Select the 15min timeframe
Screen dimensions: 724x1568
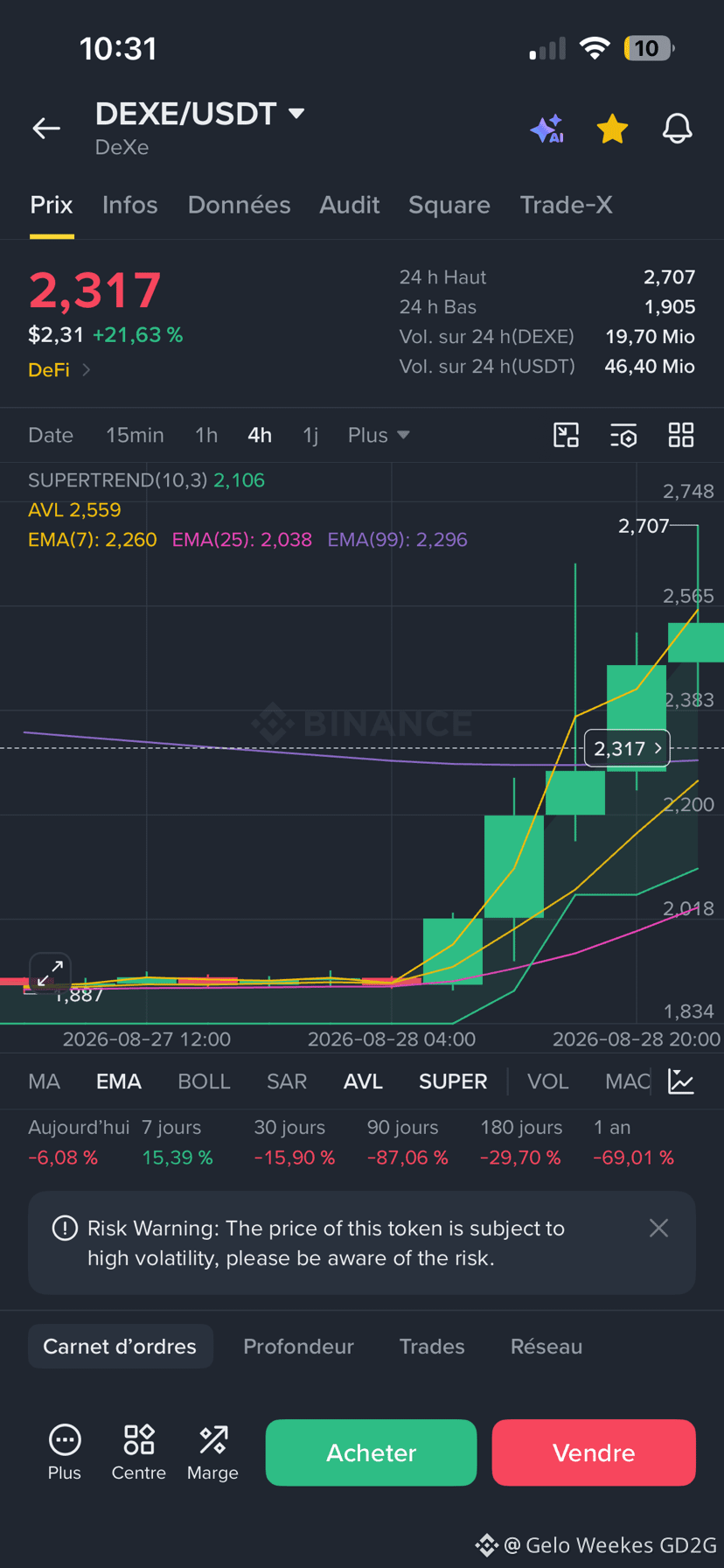click(135, 435)
